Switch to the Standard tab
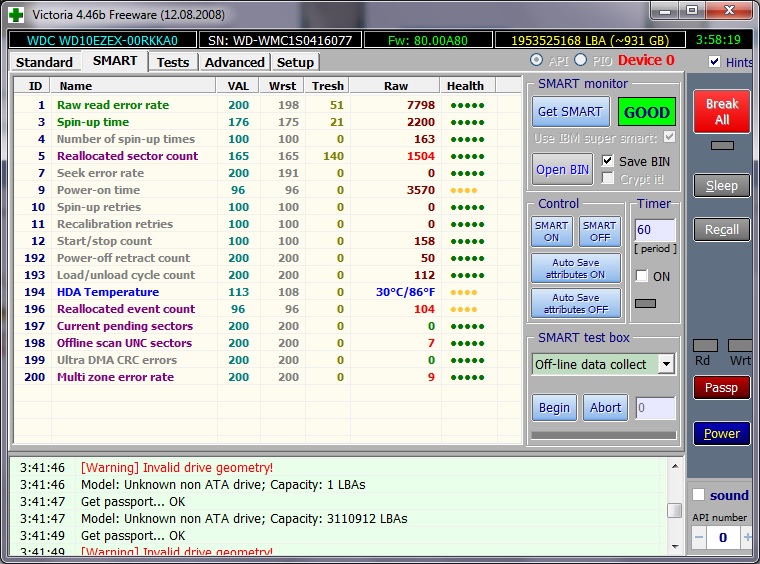760x564 pixels. click(44, 62)
